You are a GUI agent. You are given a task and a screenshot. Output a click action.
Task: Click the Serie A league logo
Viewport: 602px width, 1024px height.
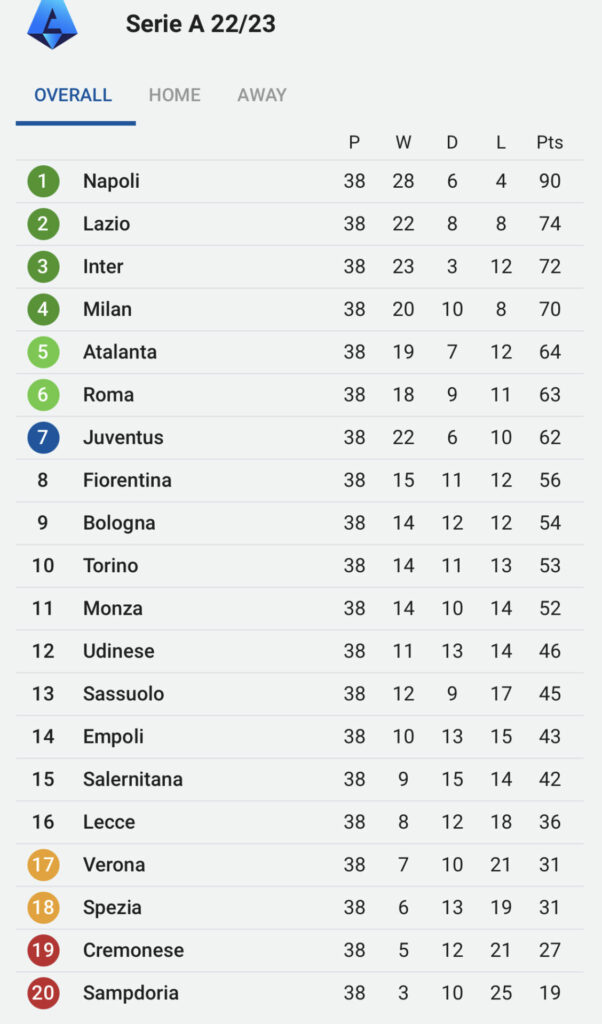point(52,24)
